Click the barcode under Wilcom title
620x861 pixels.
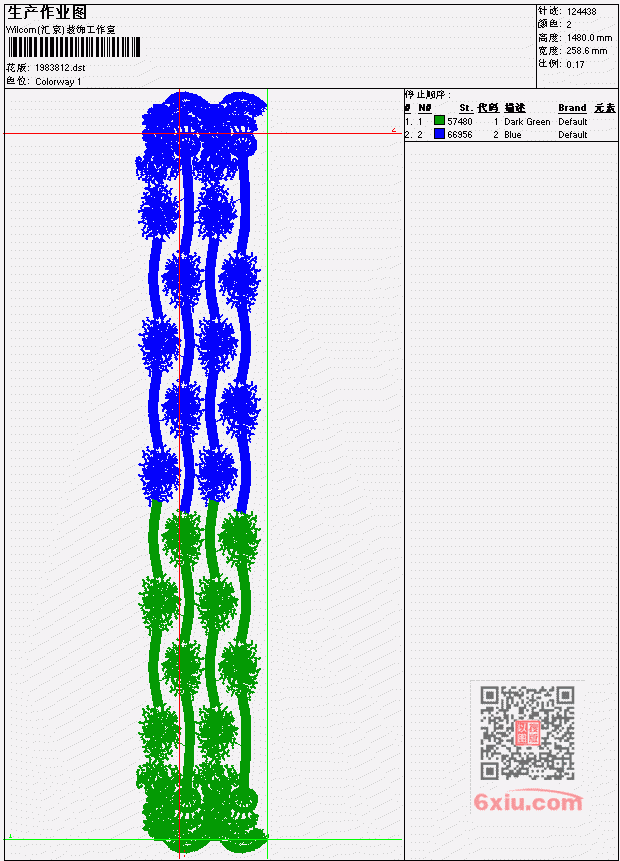pyautogui.click(x=74, y=47)
